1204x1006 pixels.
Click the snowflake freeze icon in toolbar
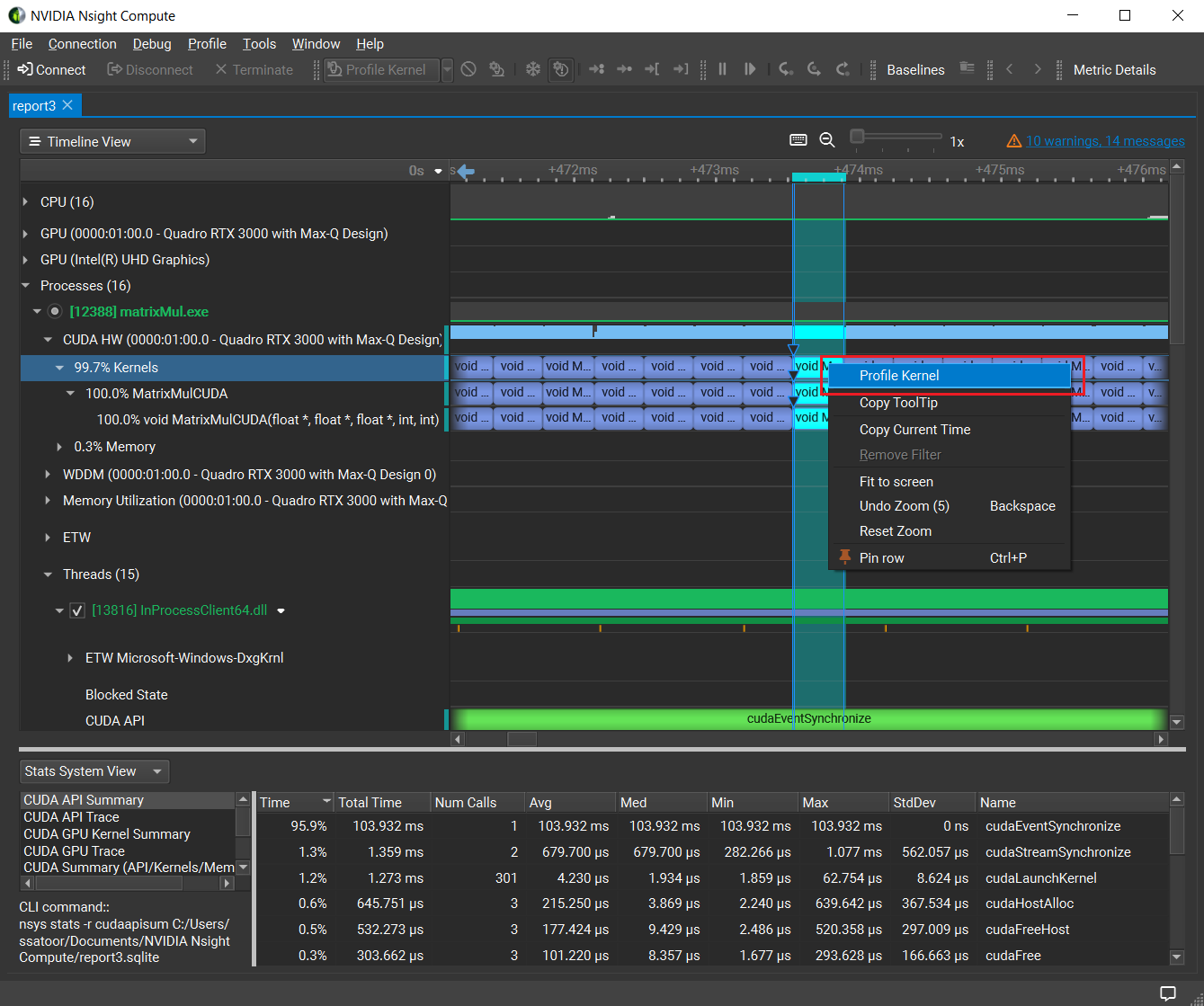pos(533,69)
